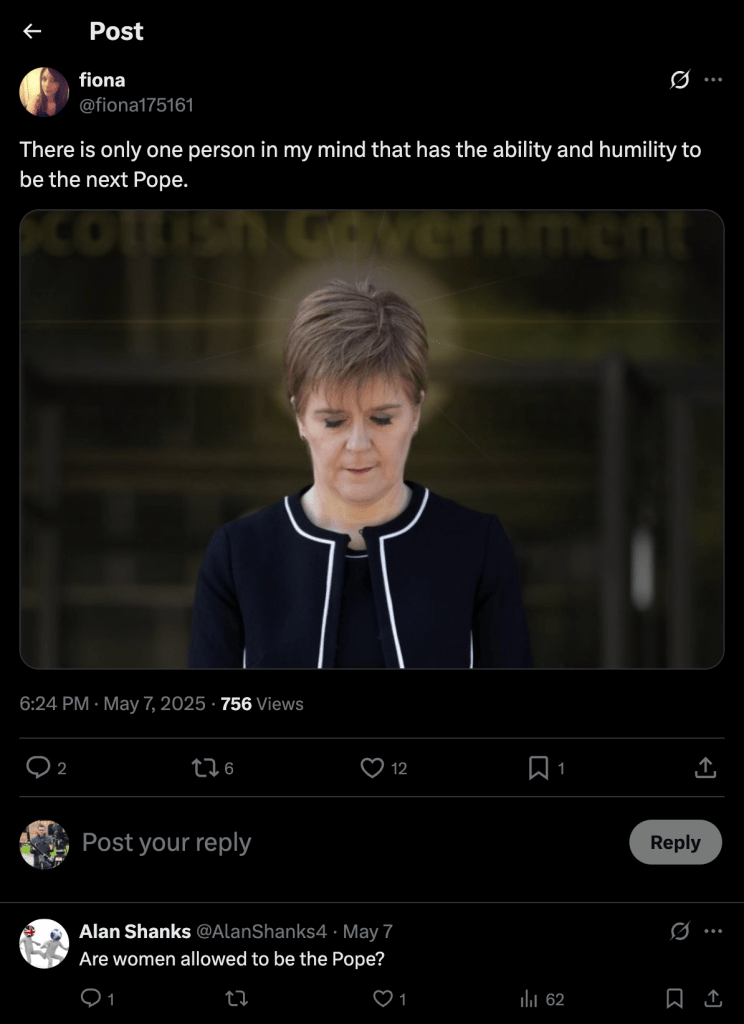Open fiona's profile avatar
The width and height of the screenshot is (744, 1024).
click(x=44, y=92)
